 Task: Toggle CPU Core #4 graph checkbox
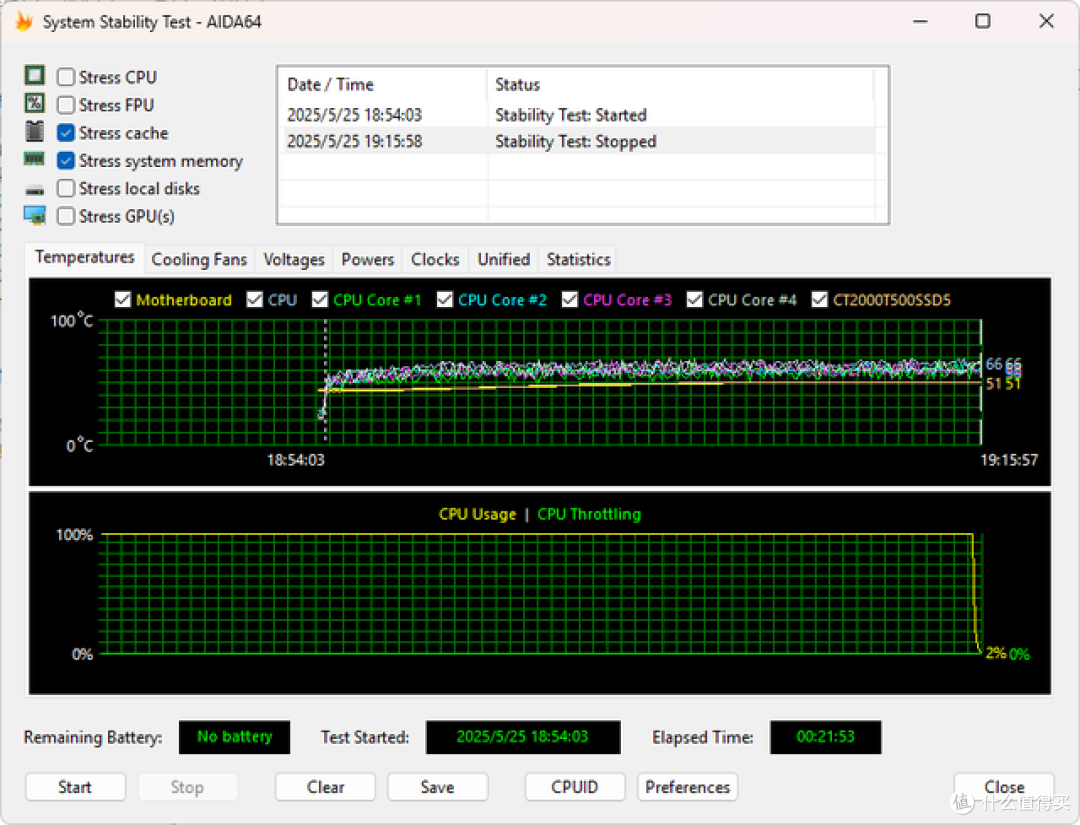[694, 300]
